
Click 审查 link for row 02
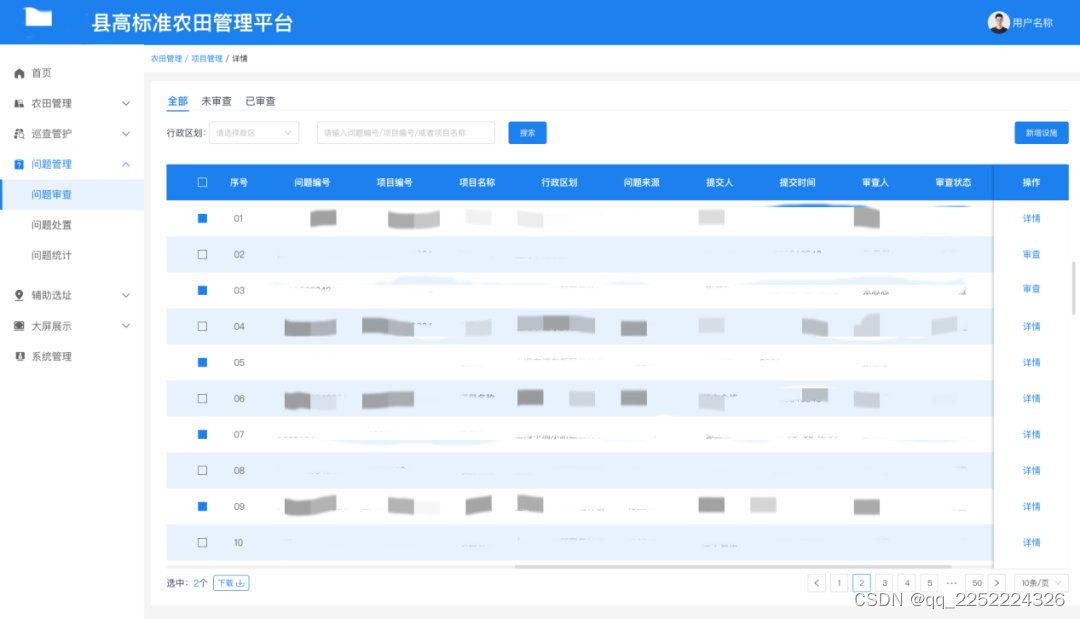(x=1031, y=254)
